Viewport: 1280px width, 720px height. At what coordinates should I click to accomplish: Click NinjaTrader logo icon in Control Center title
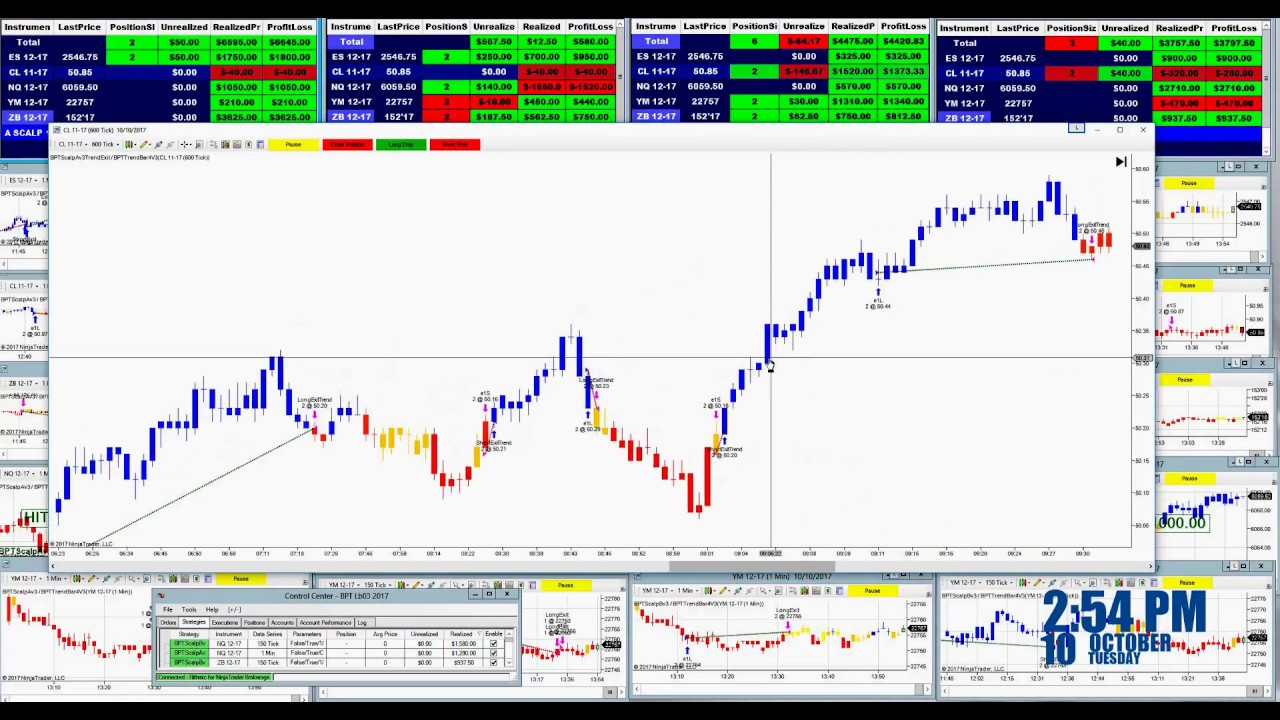tap(161, 596)
